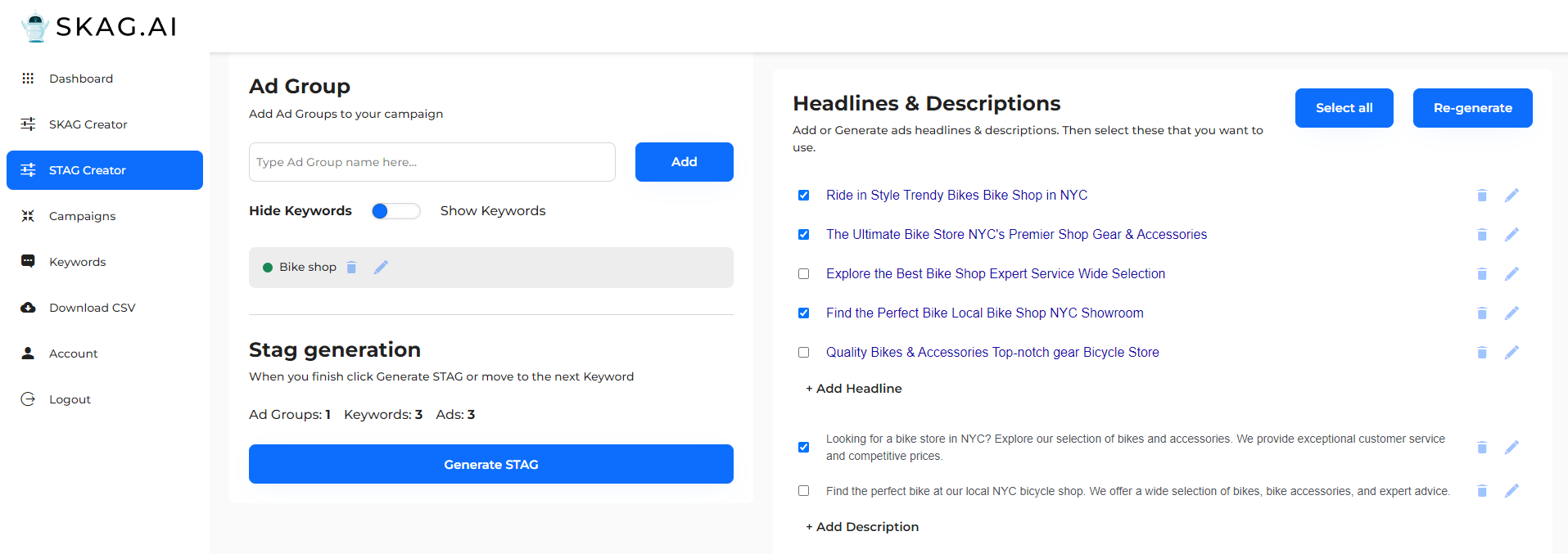The height and width of the screenshot is (554, 1568).
Task: Click the SKAG.AI robot logo
Action: (x=35, y=26)
